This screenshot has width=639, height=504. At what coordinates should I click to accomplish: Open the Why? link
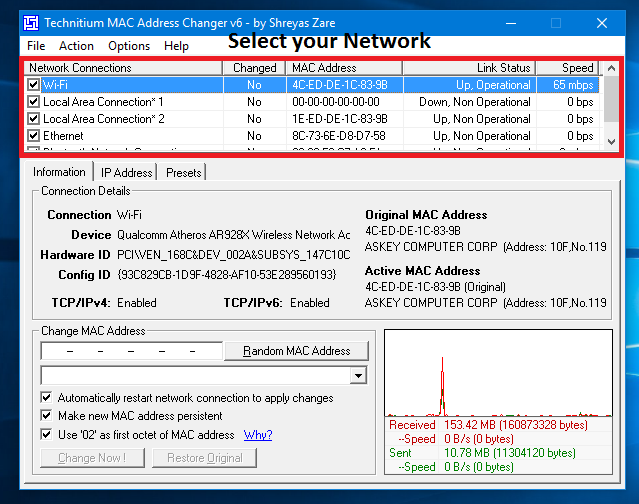(258, 435)
